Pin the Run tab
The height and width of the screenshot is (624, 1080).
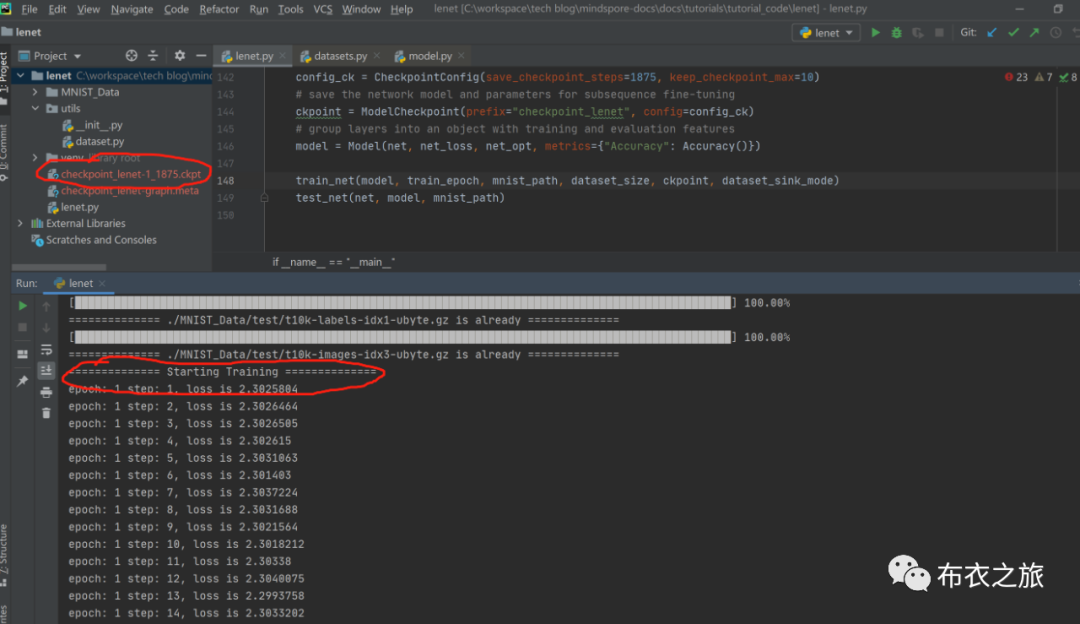point(22,381)
